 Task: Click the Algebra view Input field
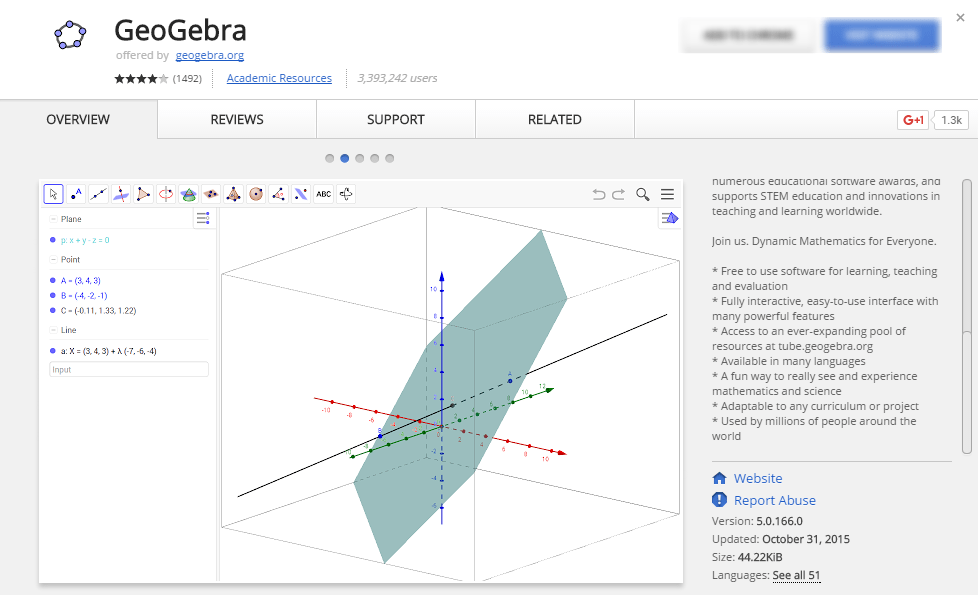coord(128,369)
